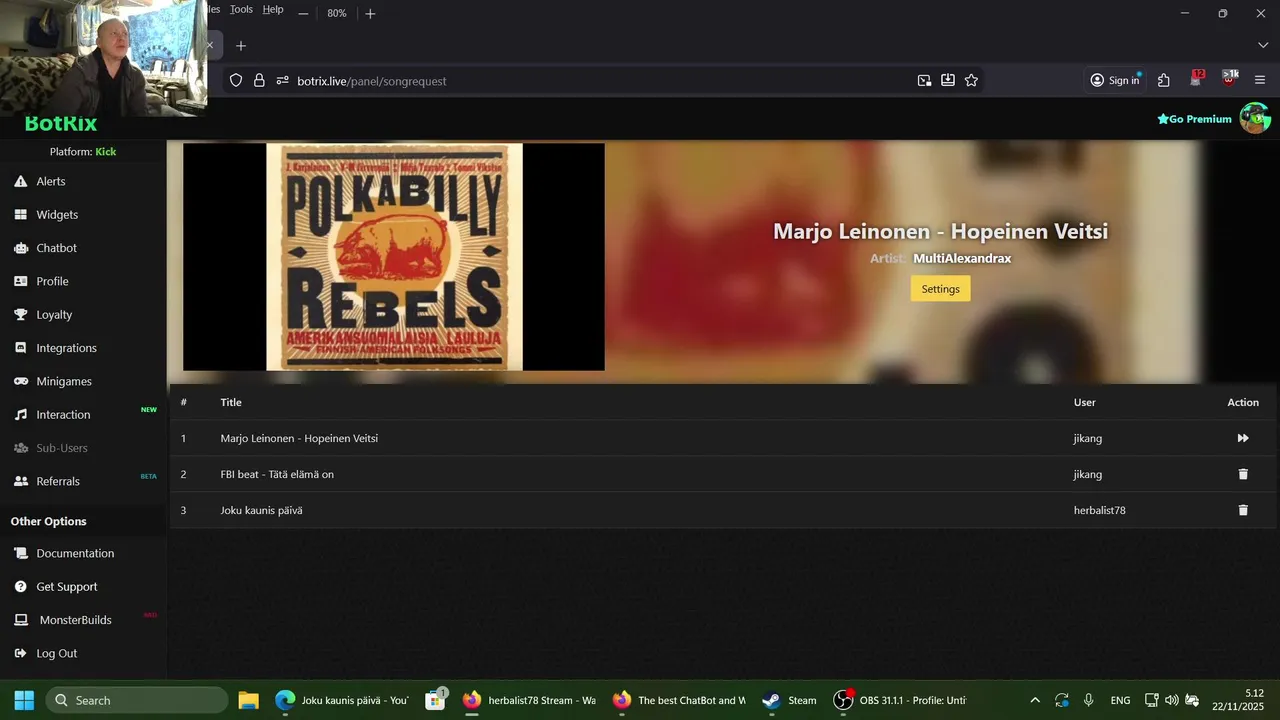Click the row FBI beat - Tätä elämä on
Viewport: 1280px width, 720px height.
[722, 474]
